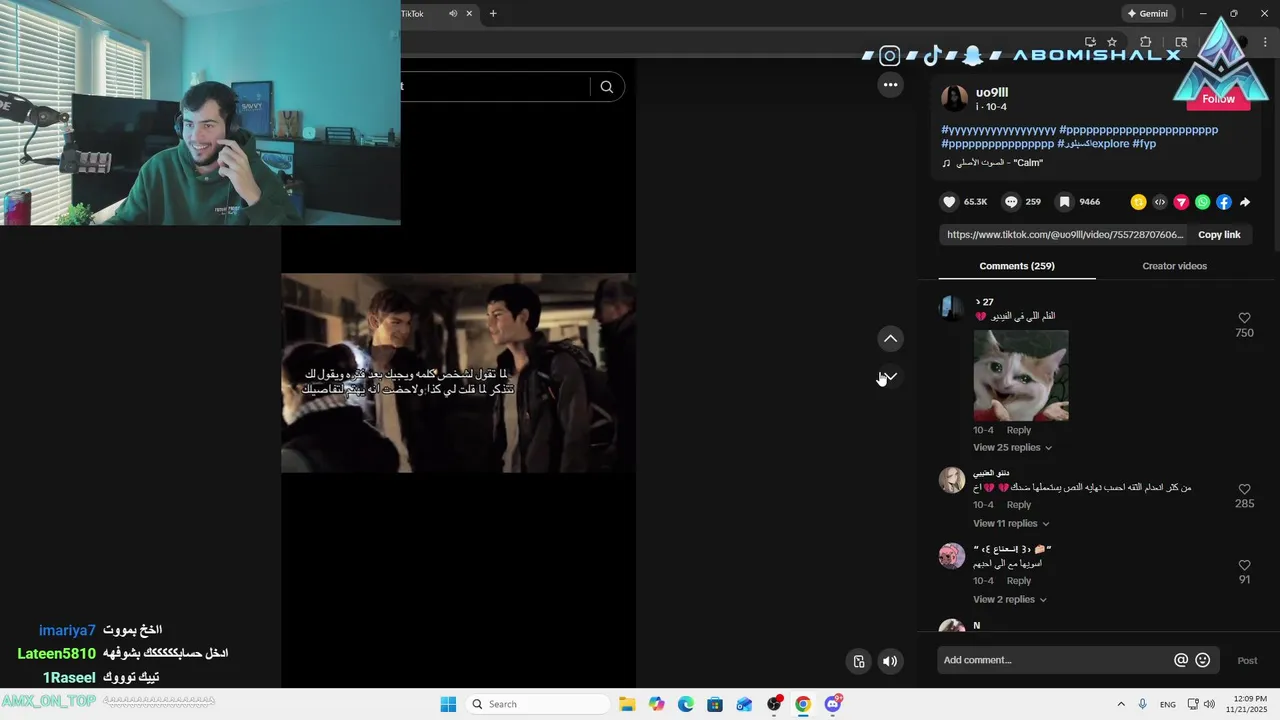Image resolution: width=1280 pixels, height=720 pixels.
Task: Like the comment with 285 likes
Action: (1244, 489)
